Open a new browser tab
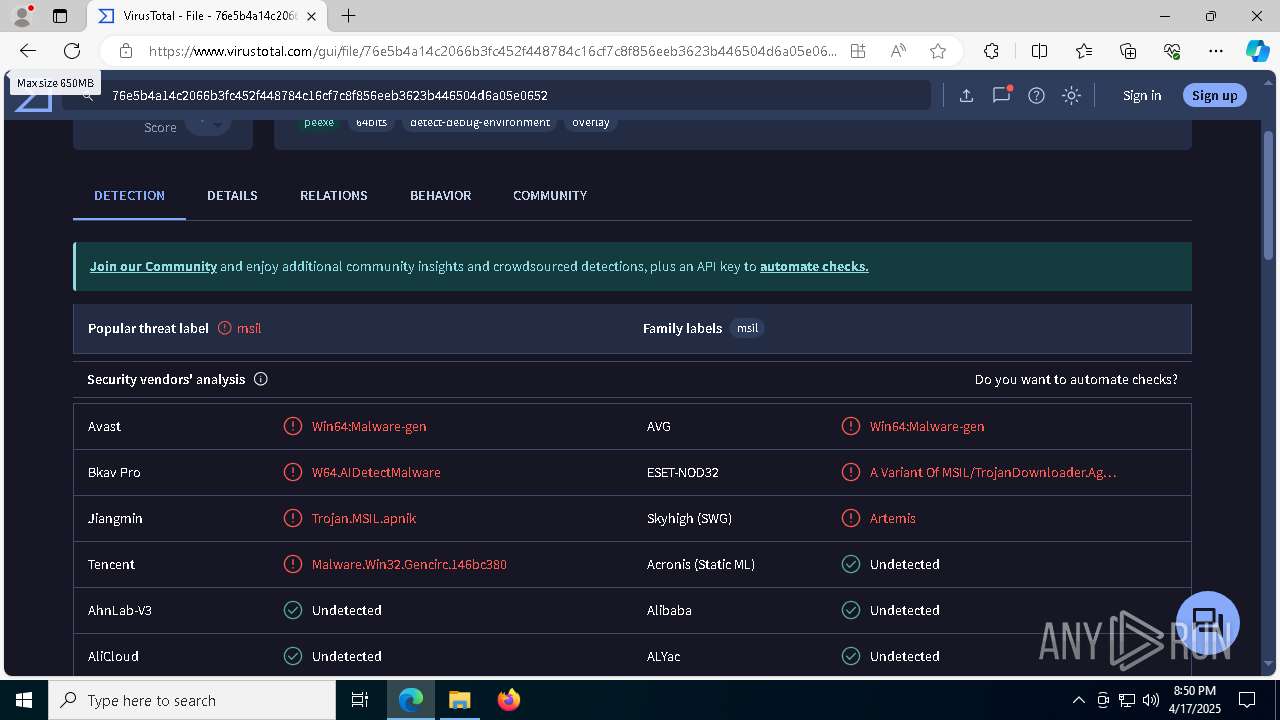Image resolution: width=1280 pixels, height=720 pixels. coord(348,16)
